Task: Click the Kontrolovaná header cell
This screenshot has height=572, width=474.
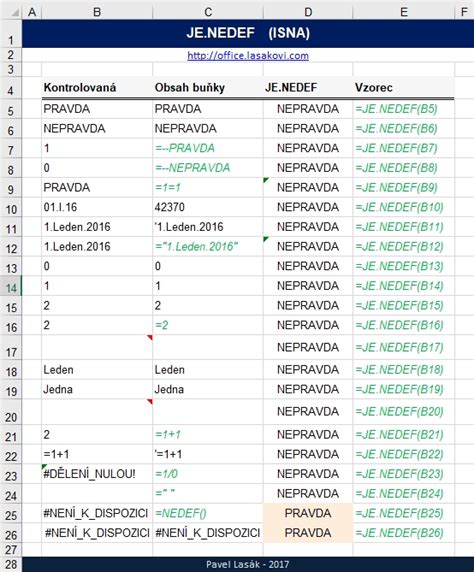Action: (x=97, y=88)
